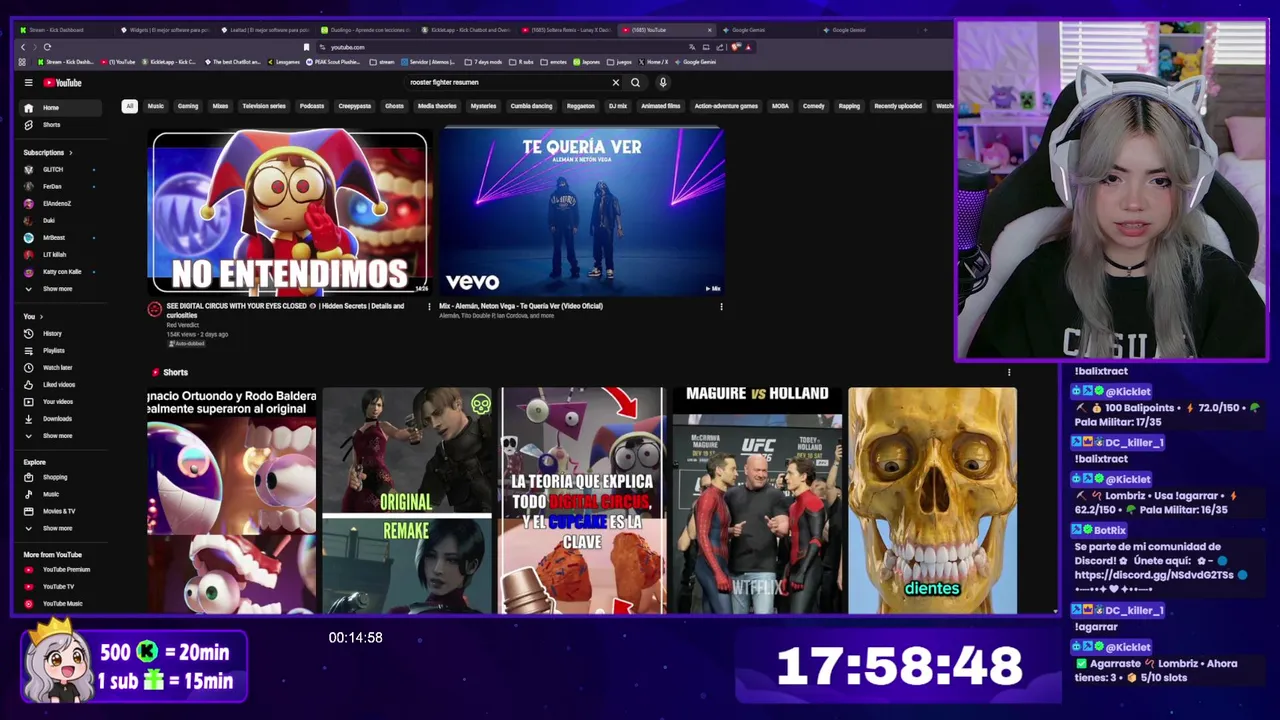1280x720 pixels.
Task: Open FerDan channel in subscriptions
Action: tap(62, 187)
